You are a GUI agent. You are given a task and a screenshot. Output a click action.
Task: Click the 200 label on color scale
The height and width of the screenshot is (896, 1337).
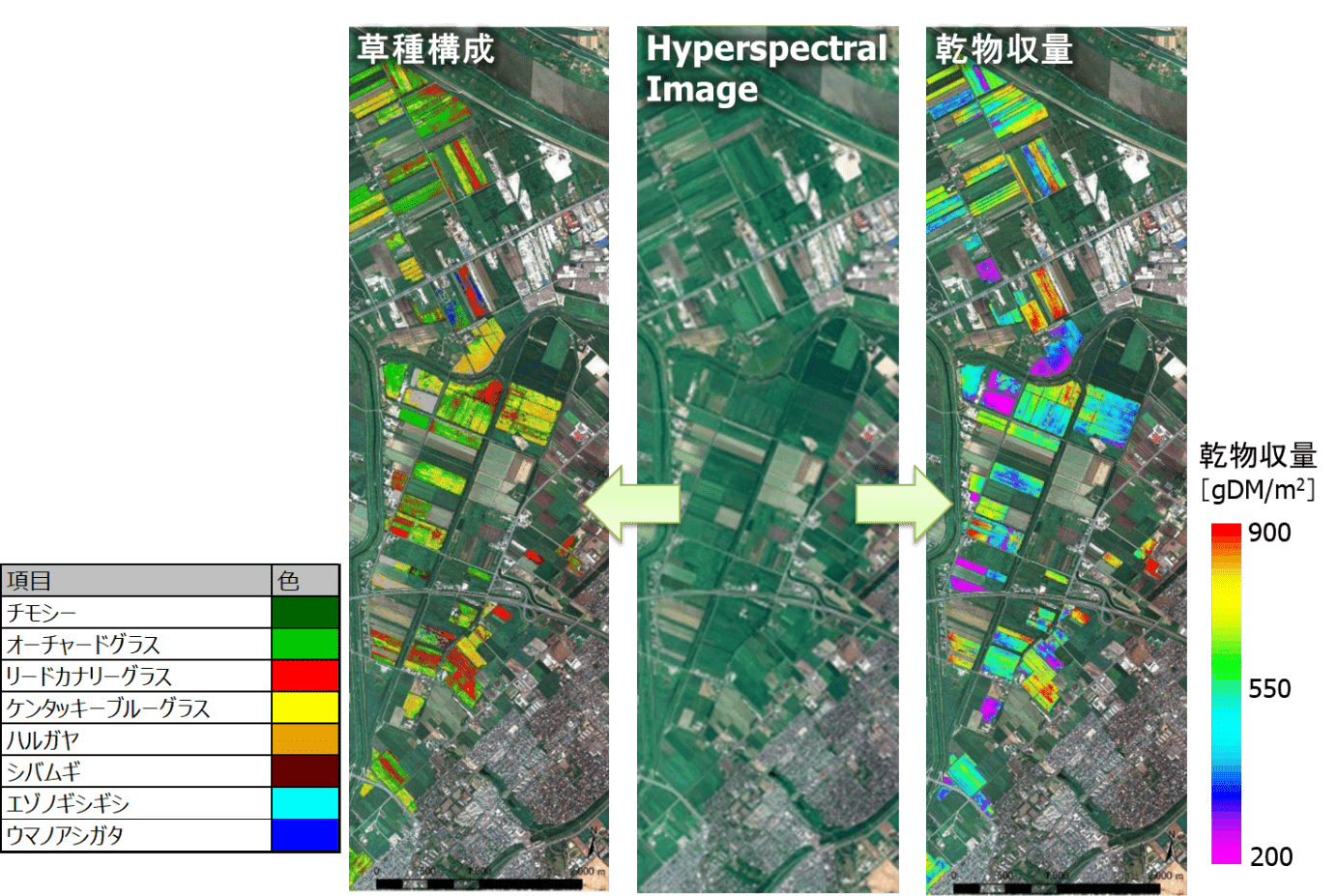pyautogui.click(x=1271, y=856)
